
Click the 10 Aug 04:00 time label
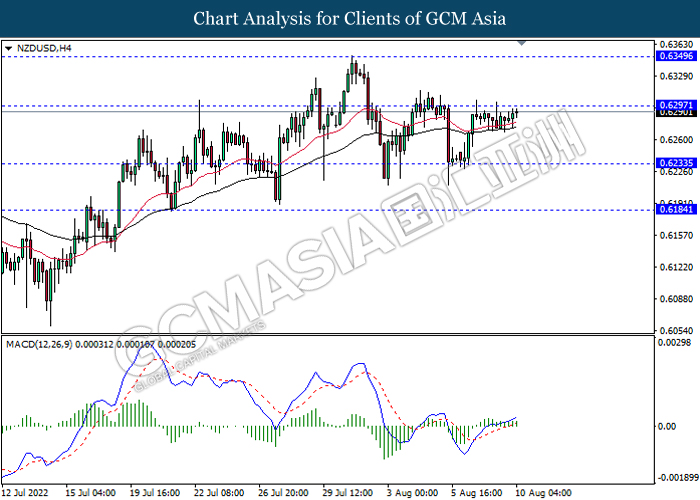(543, 493)
